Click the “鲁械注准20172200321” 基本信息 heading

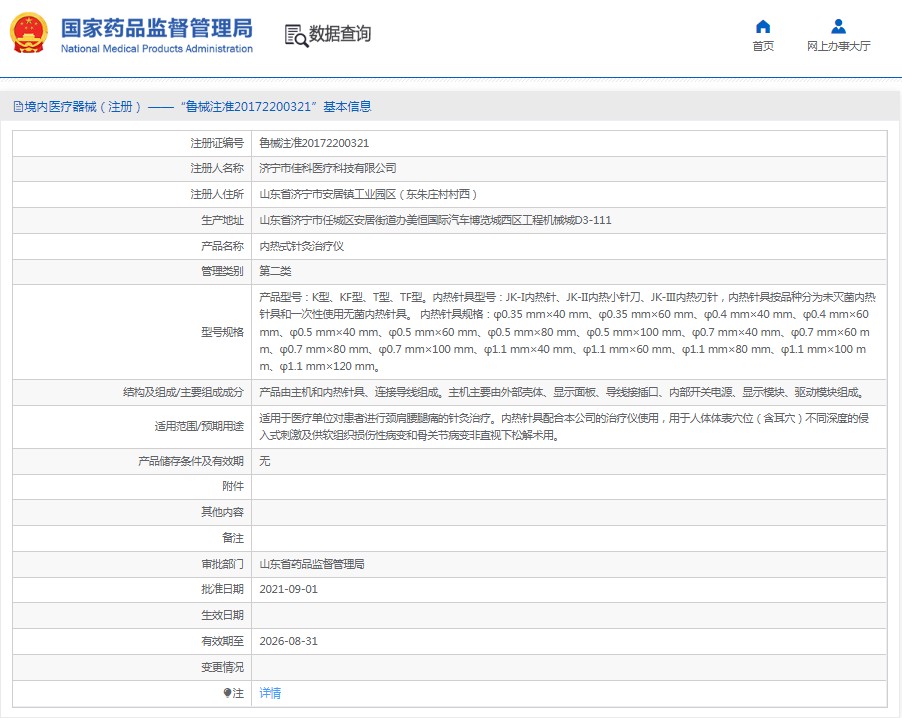pos(276,106)
